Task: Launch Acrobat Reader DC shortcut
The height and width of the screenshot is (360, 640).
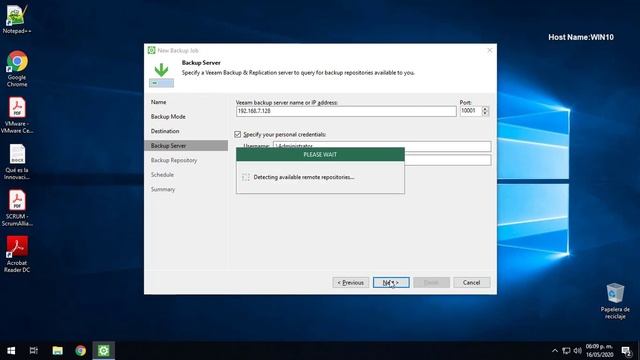Action: (x=17, y=254)
